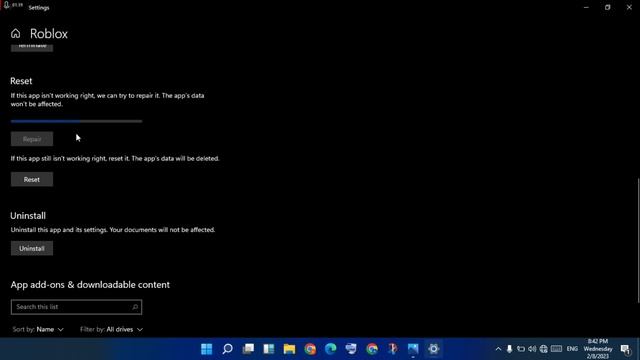The image size is (640, 360).
Task: Open the Photos app taskbar icon
Action: (x=413, y=349)
